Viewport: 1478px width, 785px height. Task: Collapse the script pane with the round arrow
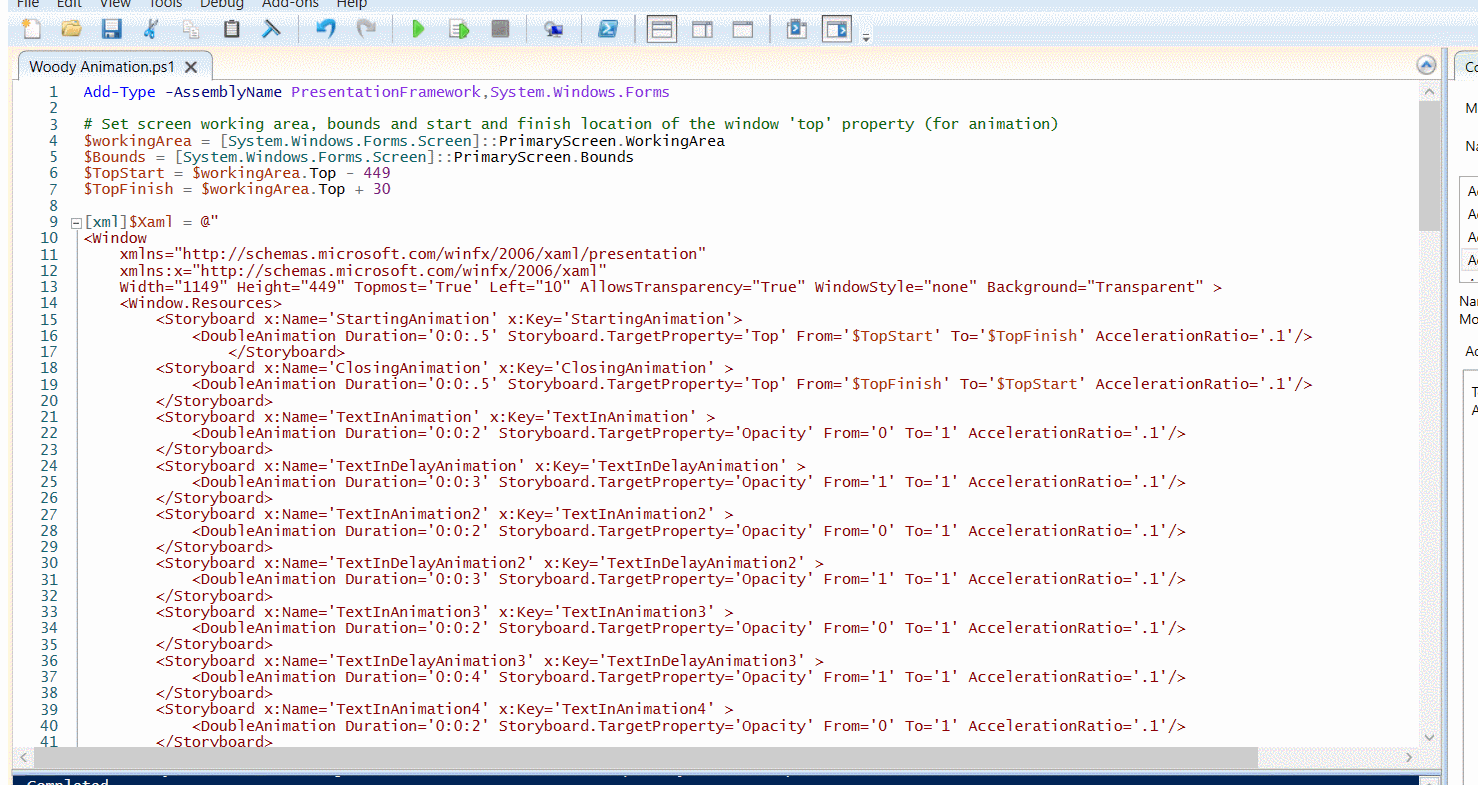(x=1427, y=66)
